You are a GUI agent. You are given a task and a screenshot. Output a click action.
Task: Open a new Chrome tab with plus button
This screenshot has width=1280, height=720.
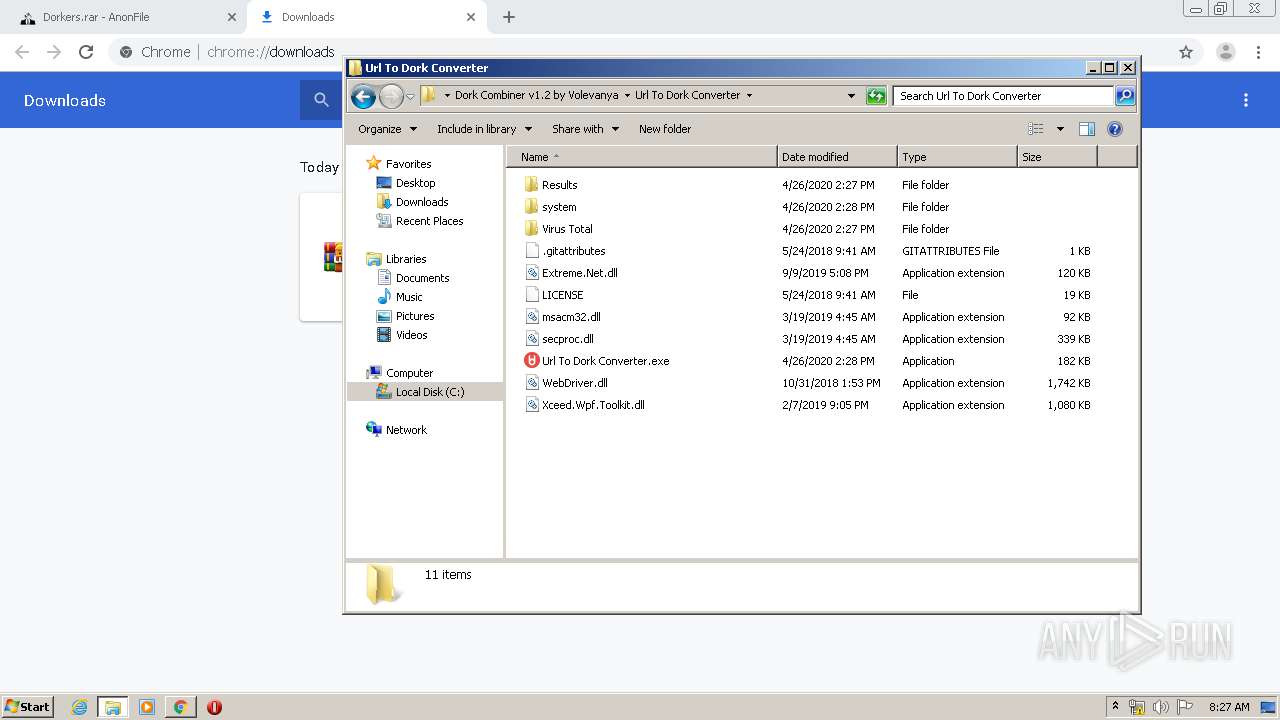coord(509,17)
